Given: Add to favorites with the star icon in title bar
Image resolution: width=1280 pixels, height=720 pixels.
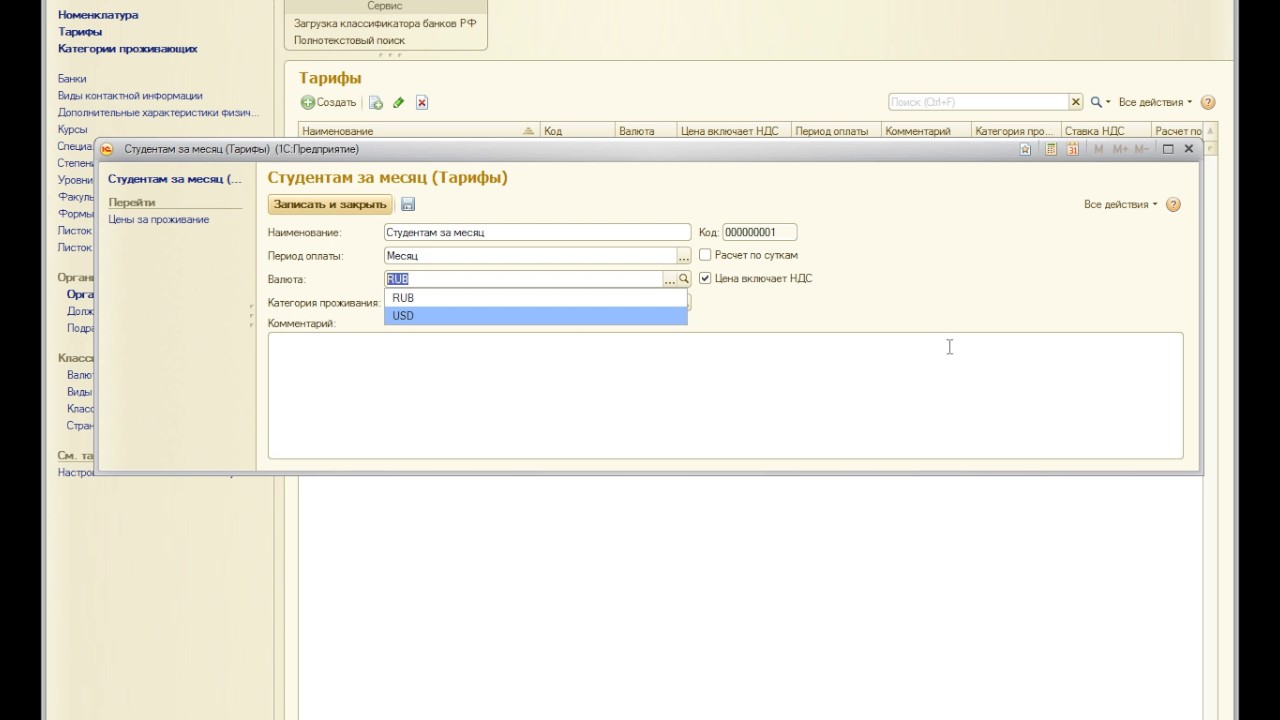Looking at the screenshot, I should click(1025, 149).
